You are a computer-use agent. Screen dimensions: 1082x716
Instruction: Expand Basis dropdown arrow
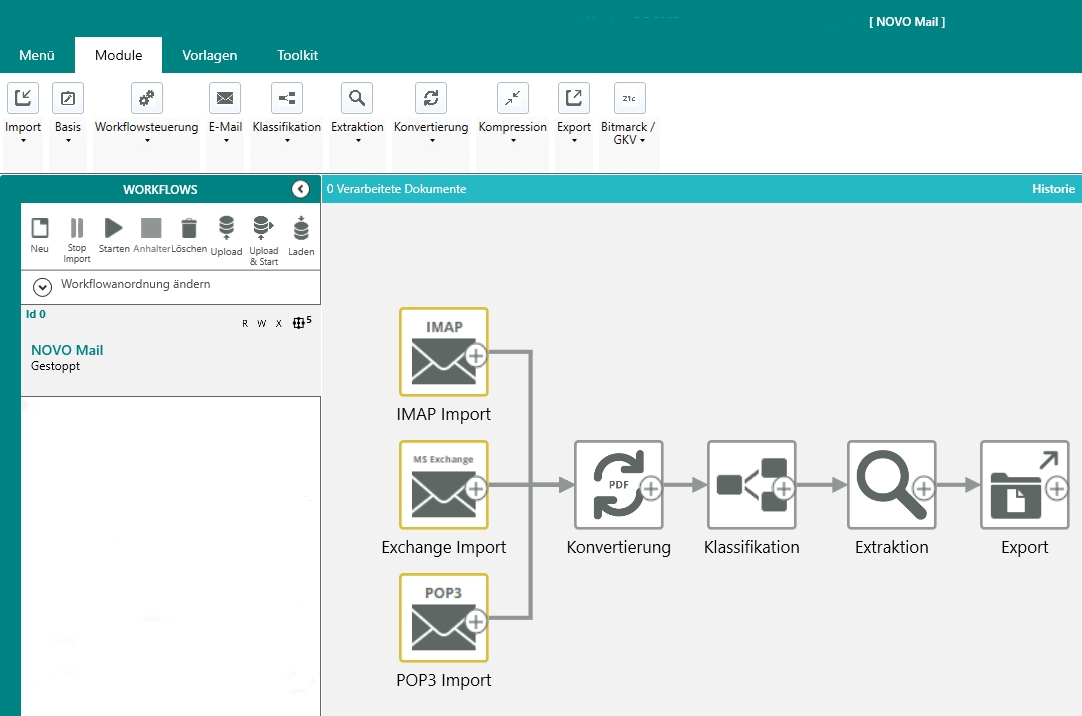68,141
